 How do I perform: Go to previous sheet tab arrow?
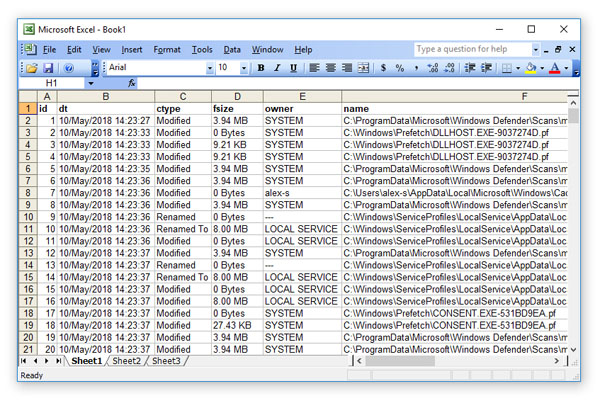[35, 361]
